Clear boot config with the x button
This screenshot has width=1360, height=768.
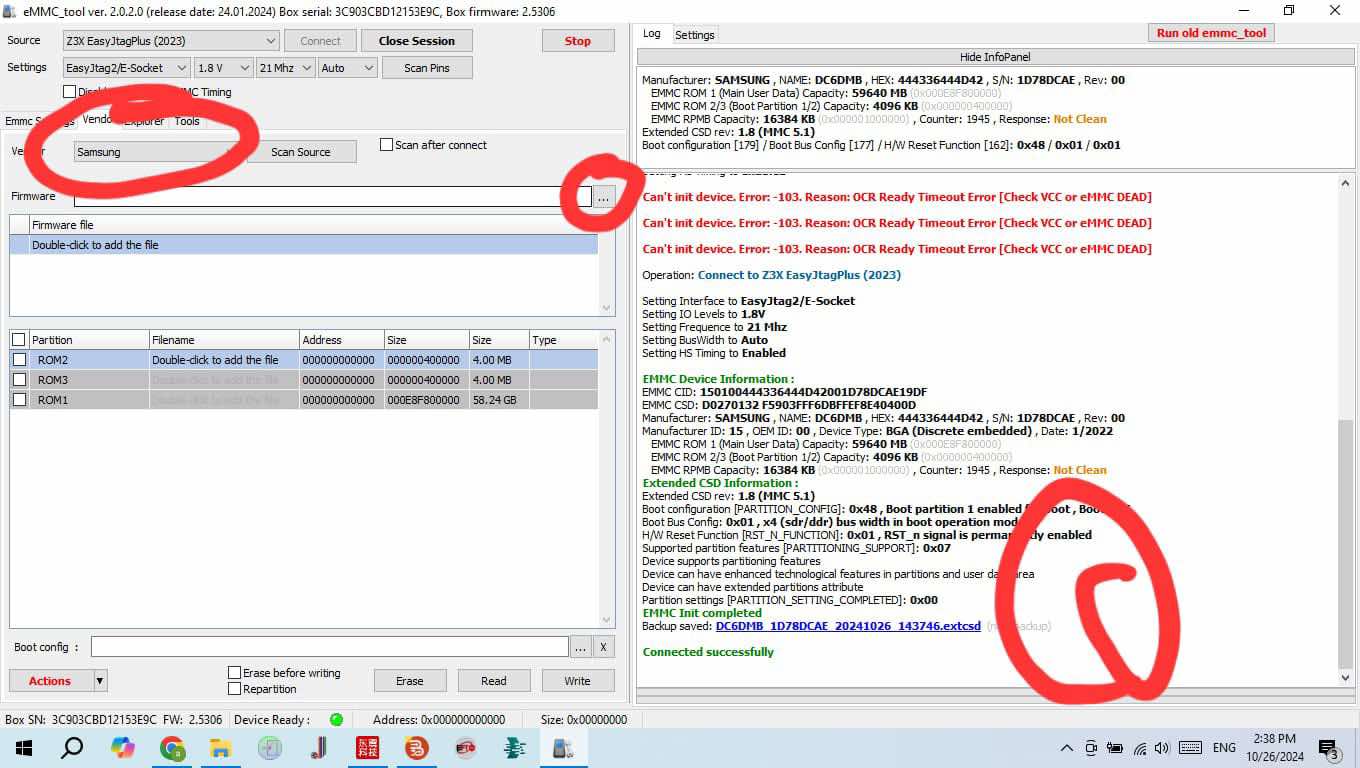(x=604, y=647)
